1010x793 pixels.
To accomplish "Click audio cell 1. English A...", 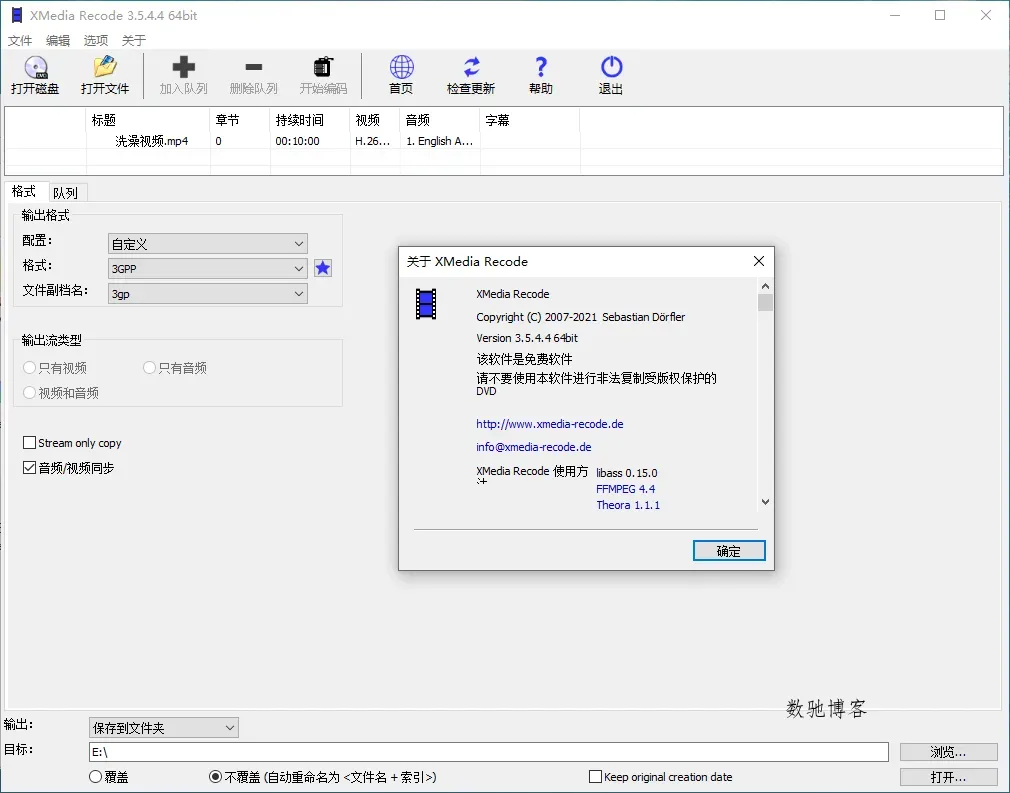I will (x=439, y=141).
